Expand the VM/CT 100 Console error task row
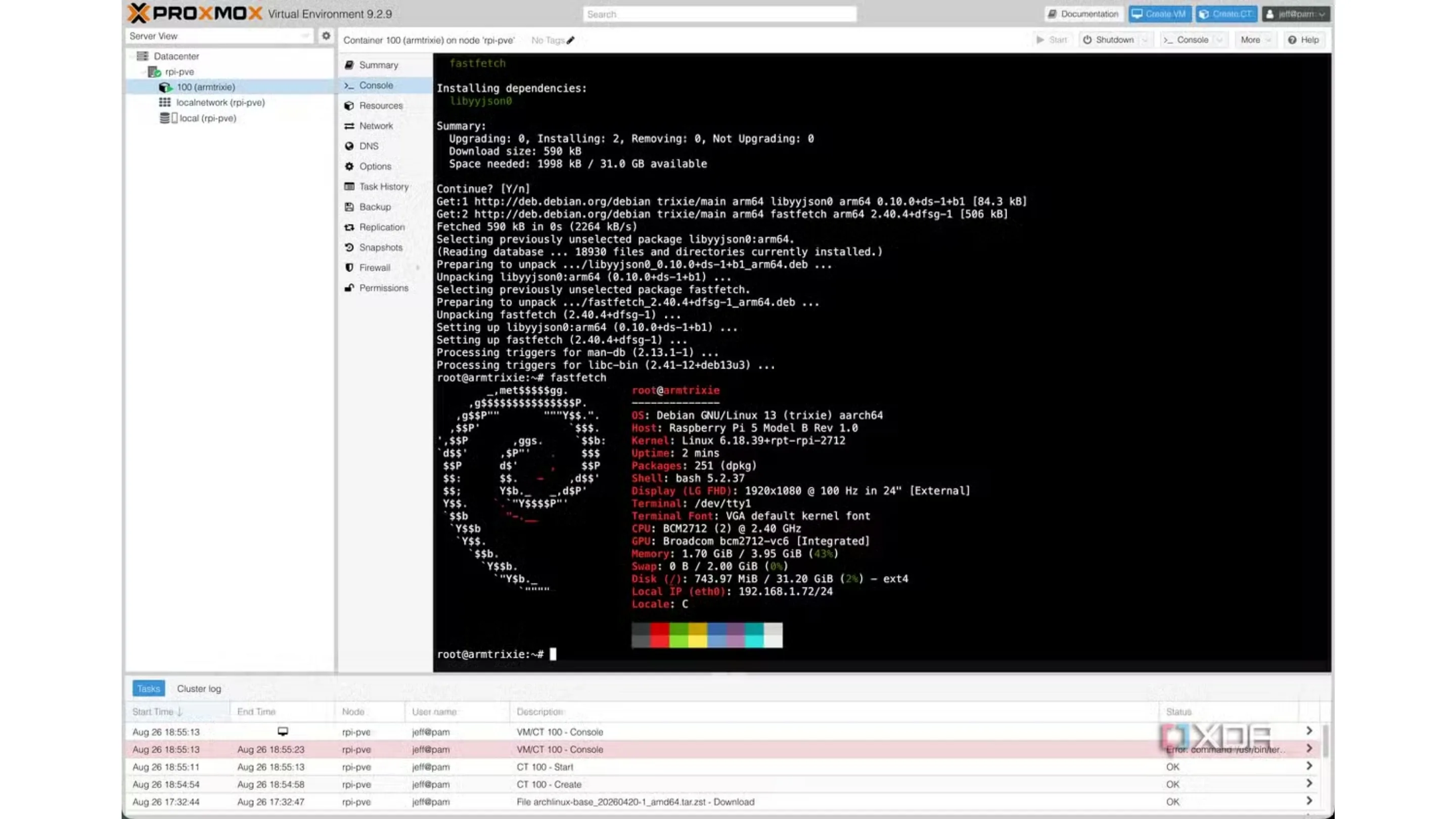This screenshot has width=1456, height=819. coord(1309,749)
